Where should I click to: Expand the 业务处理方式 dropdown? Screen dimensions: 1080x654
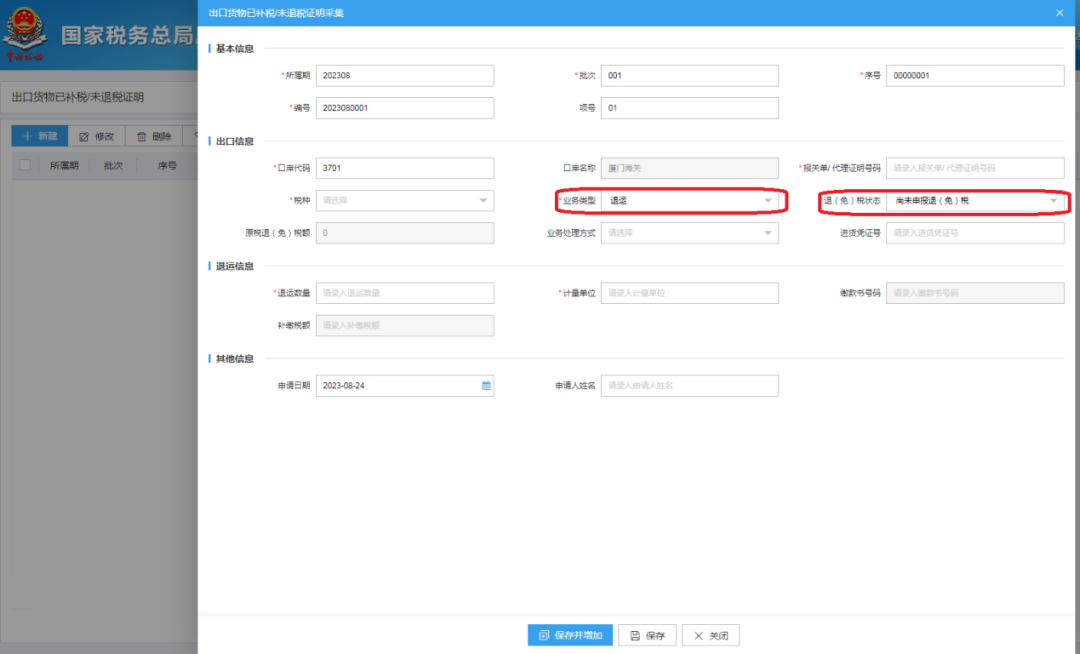pos(689,233)
